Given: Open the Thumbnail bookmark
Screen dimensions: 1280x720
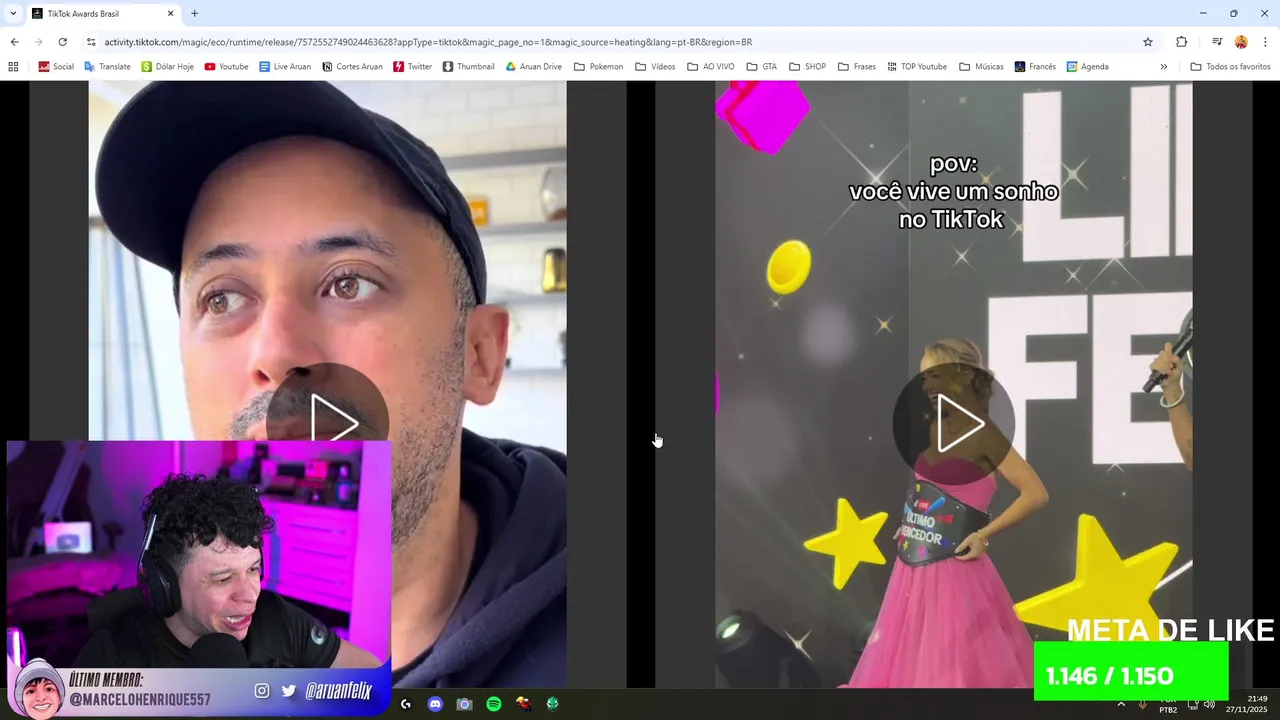Looking at the screenshot, I should [x=468, y=67].
